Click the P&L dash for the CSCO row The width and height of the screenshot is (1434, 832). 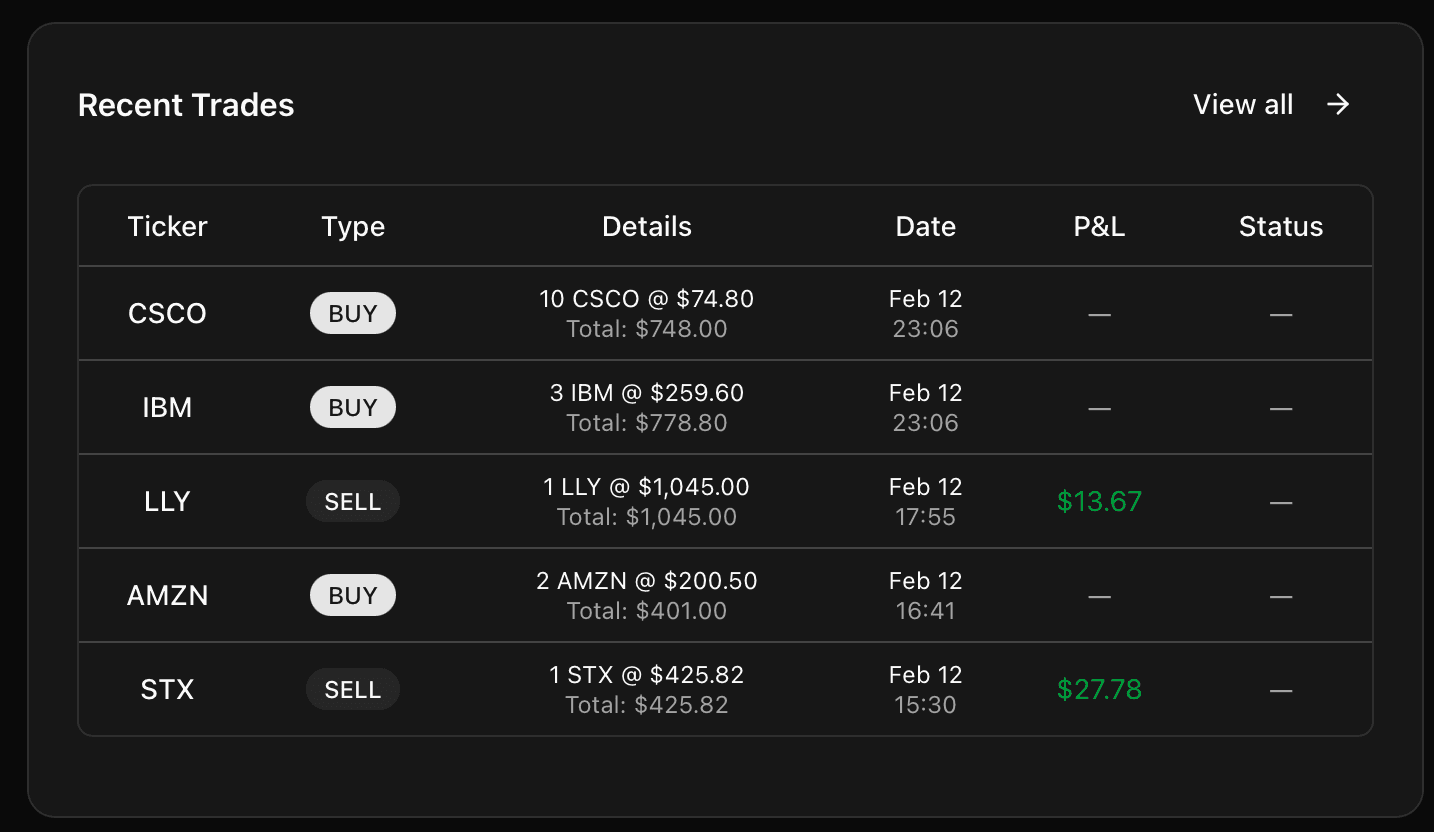pos(1099,313)
